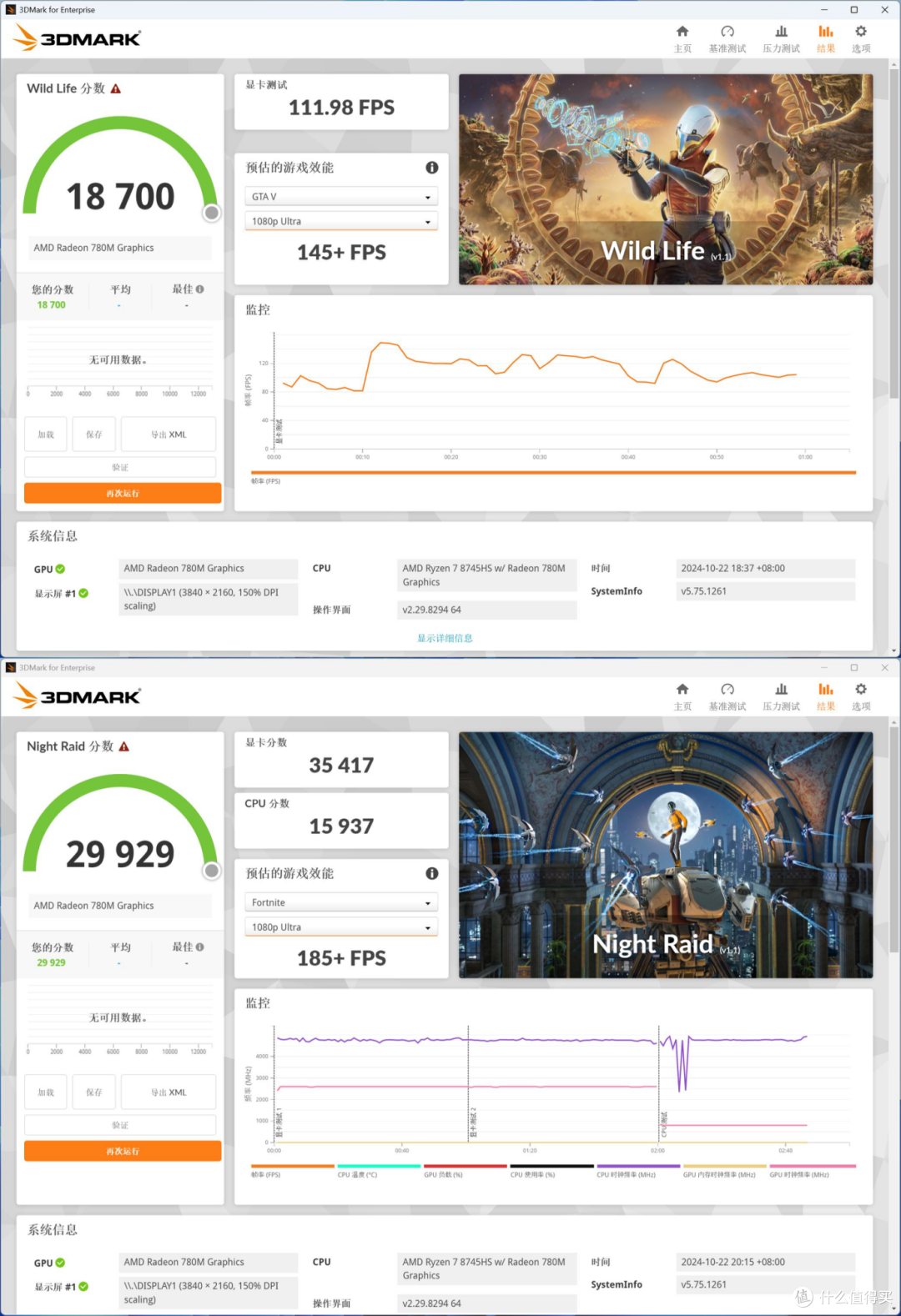Click the Night Raid benchmark artwork thumbnail

coord(666,855)
